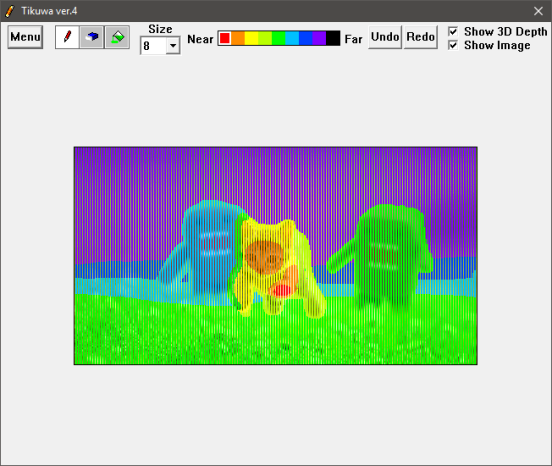Undo the last stroke

[x=385, y=37]
